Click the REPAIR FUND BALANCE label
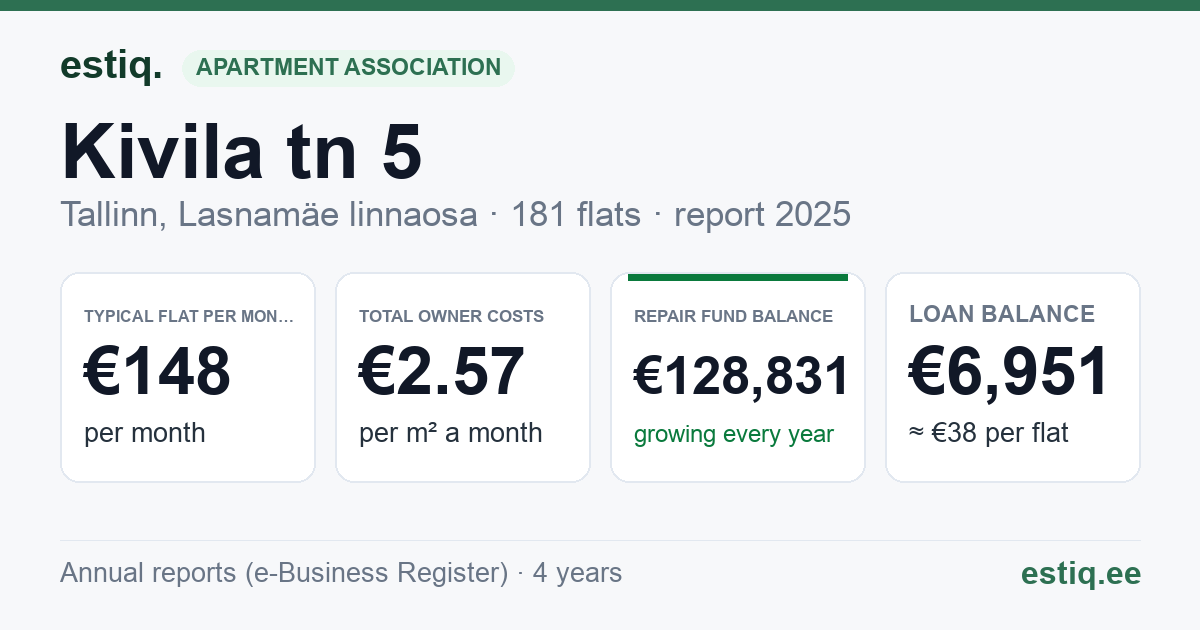Screen dimensions: 1200x630 (x=733, y=317)
